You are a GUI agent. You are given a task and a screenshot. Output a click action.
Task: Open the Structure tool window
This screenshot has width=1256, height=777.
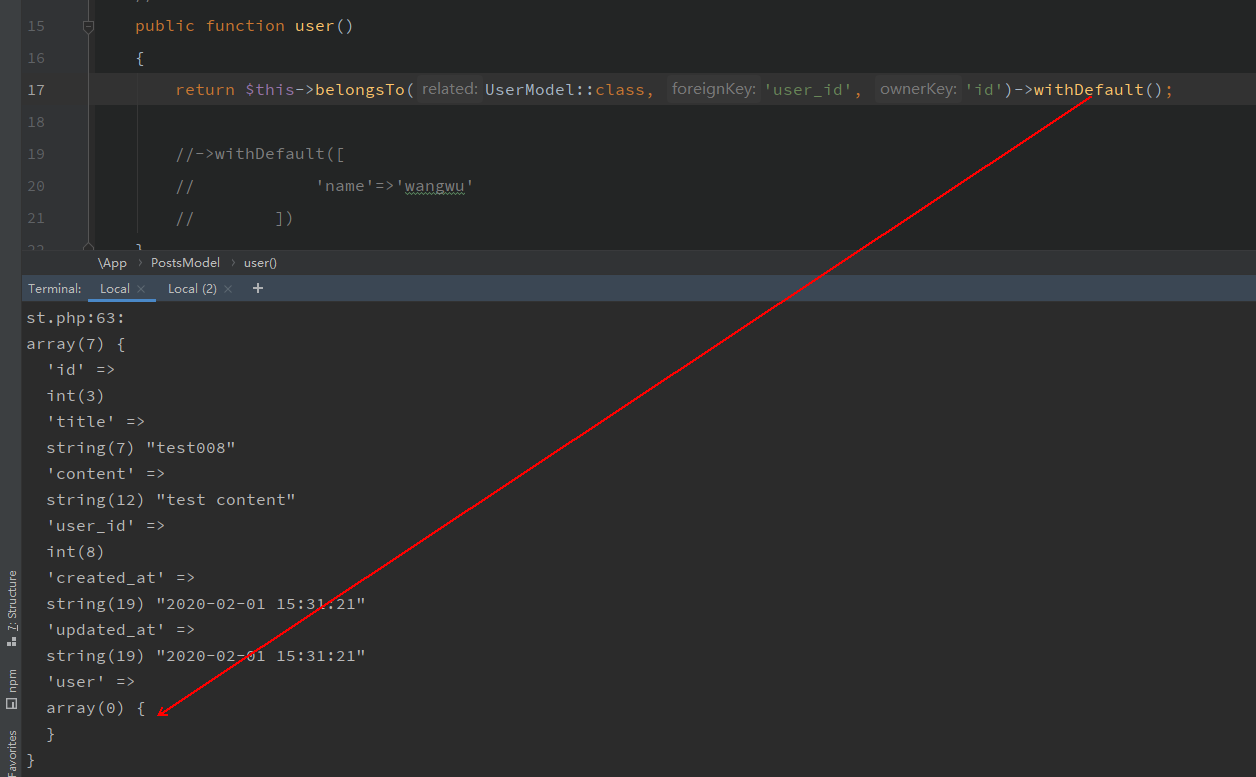[12, 607]
